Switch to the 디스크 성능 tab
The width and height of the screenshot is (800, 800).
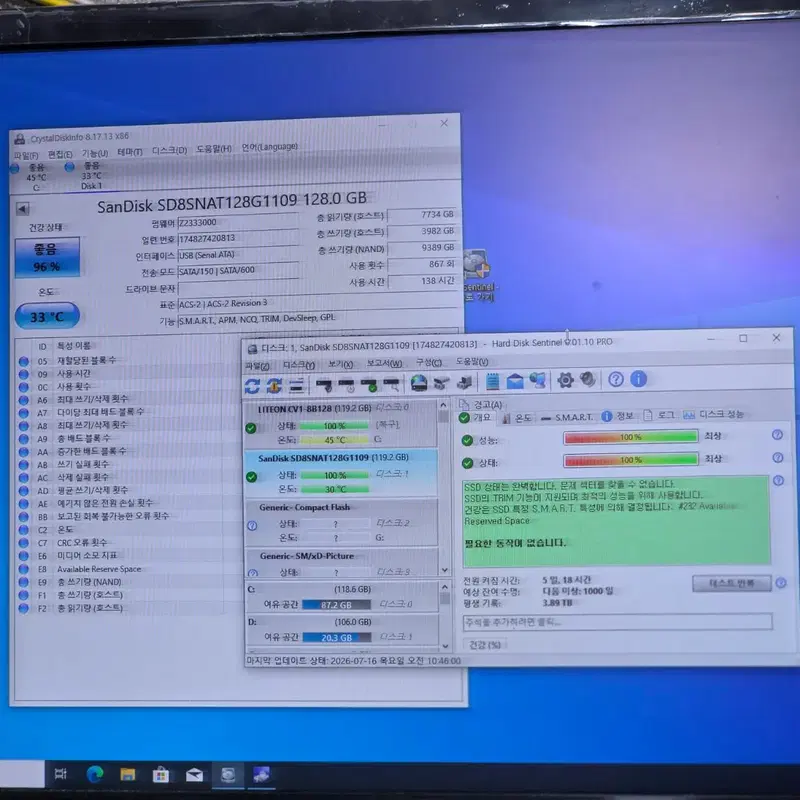click(x=713, y=414)
